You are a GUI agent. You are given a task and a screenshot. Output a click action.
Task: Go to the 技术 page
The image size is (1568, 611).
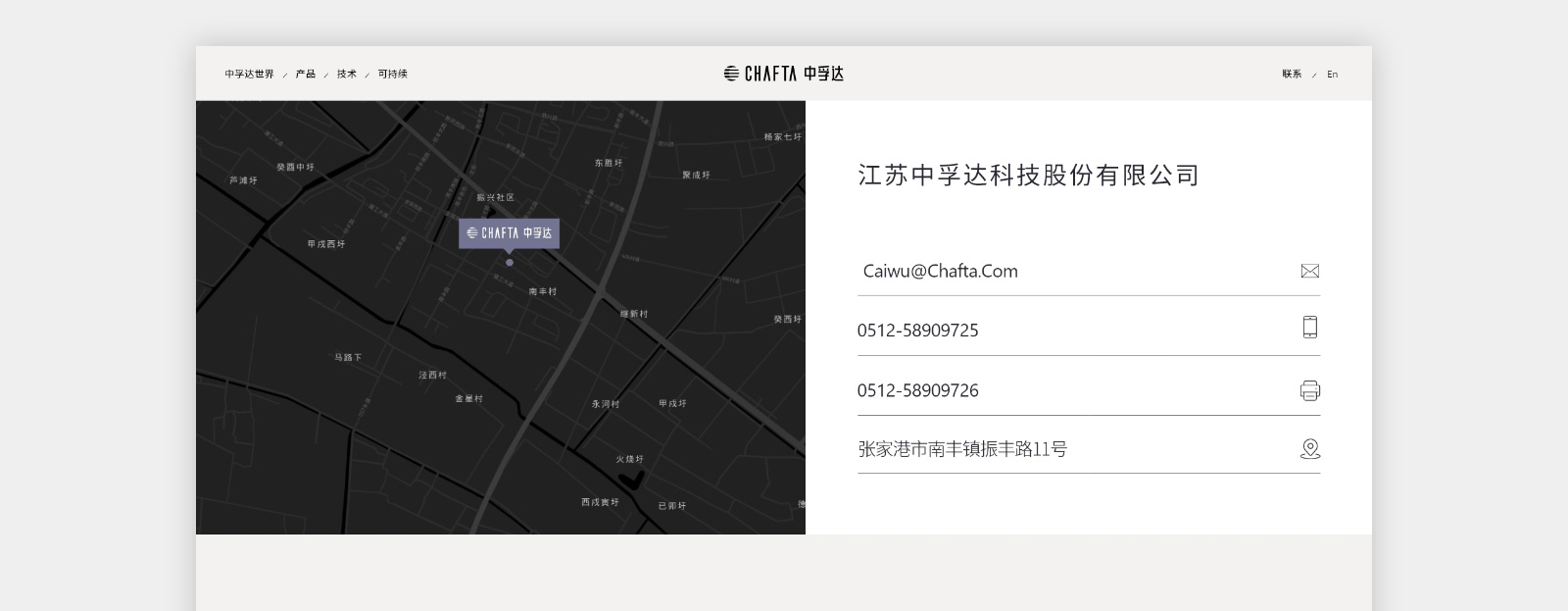pos(347,75)
